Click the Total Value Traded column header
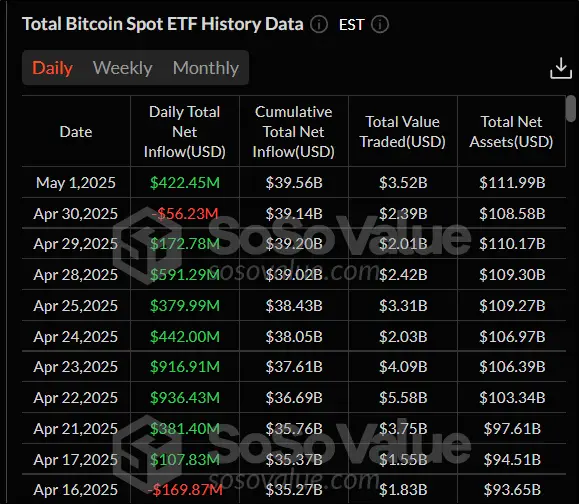Image resolution: width=579 pixels, height=504 pixels. click(x=402, y=132)
